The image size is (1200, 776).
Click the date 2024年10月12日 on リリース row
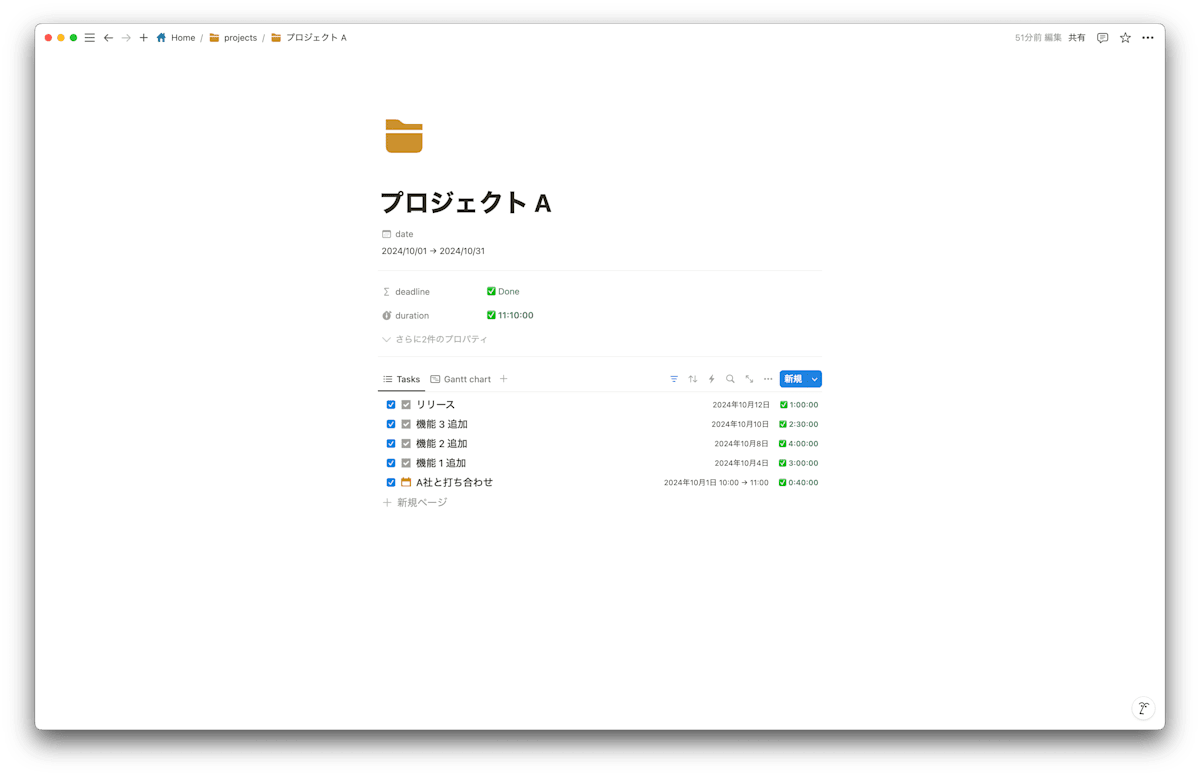(741, 405)
